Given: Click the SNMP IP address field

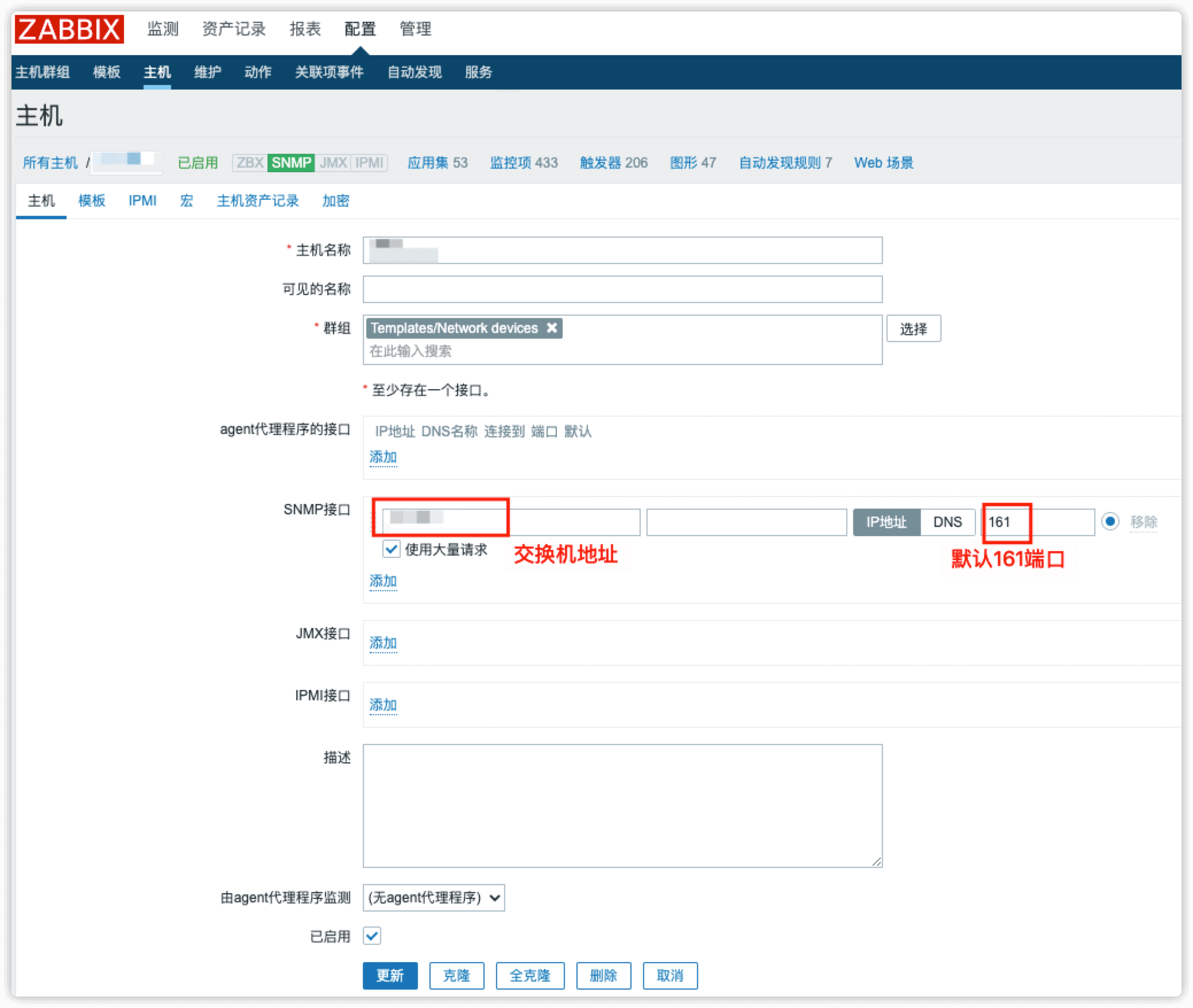Looking at the screenshot, I should pos(511,522).
